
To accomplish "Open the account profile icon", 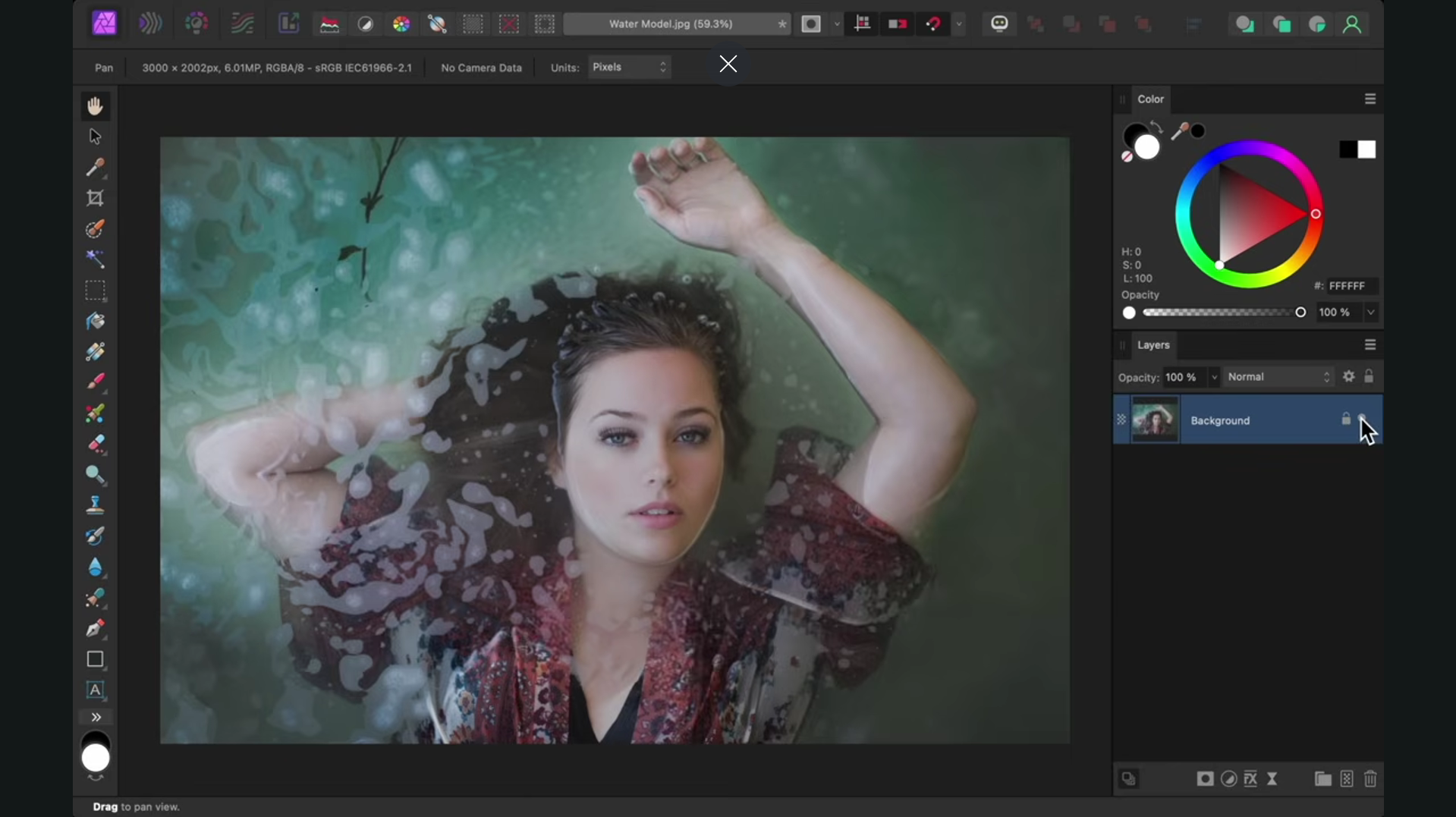I will click(x=1352, y=24).
